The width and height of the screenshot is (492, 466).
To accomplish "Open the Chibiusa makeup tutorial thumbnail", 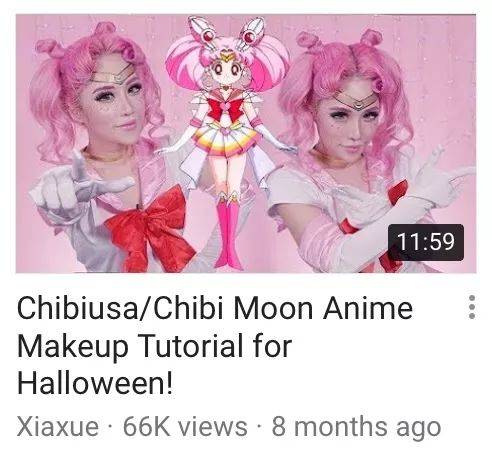I will (246, 143).
